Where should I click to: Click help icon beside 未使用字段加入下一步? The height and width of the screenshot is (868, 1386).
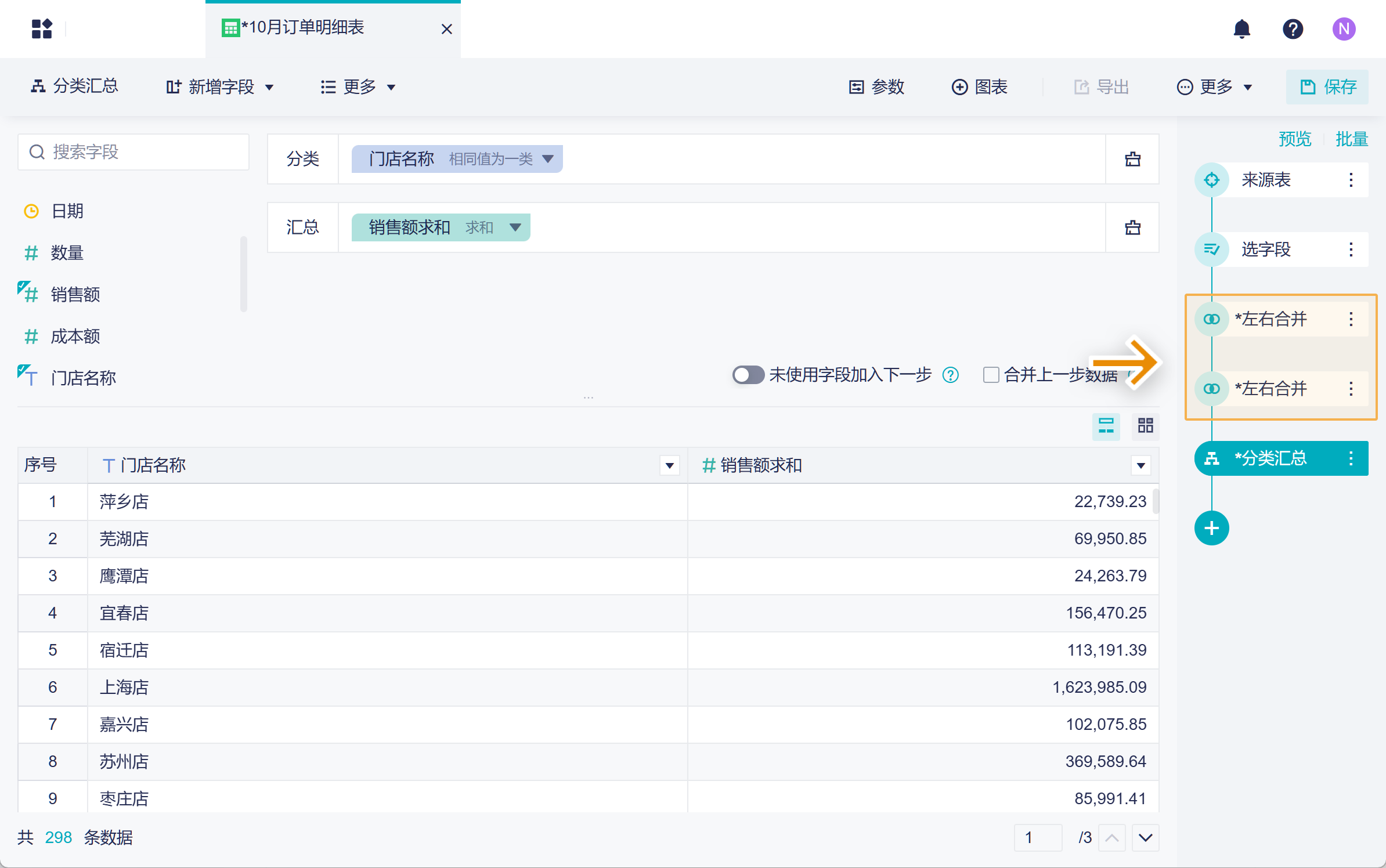coord(951,375)
